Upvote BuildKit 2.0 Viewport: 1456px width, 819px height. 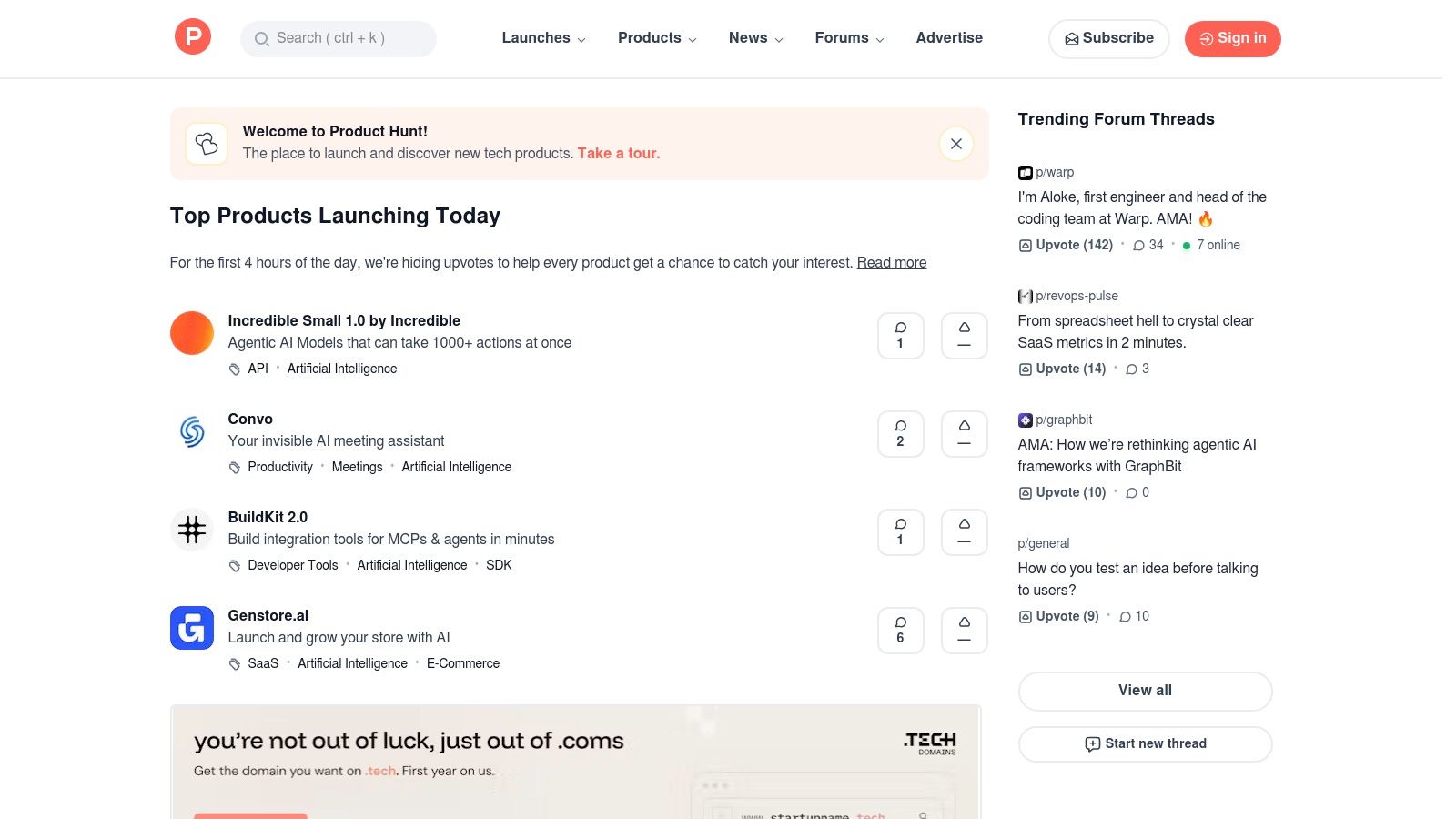(x=965, y=532)
